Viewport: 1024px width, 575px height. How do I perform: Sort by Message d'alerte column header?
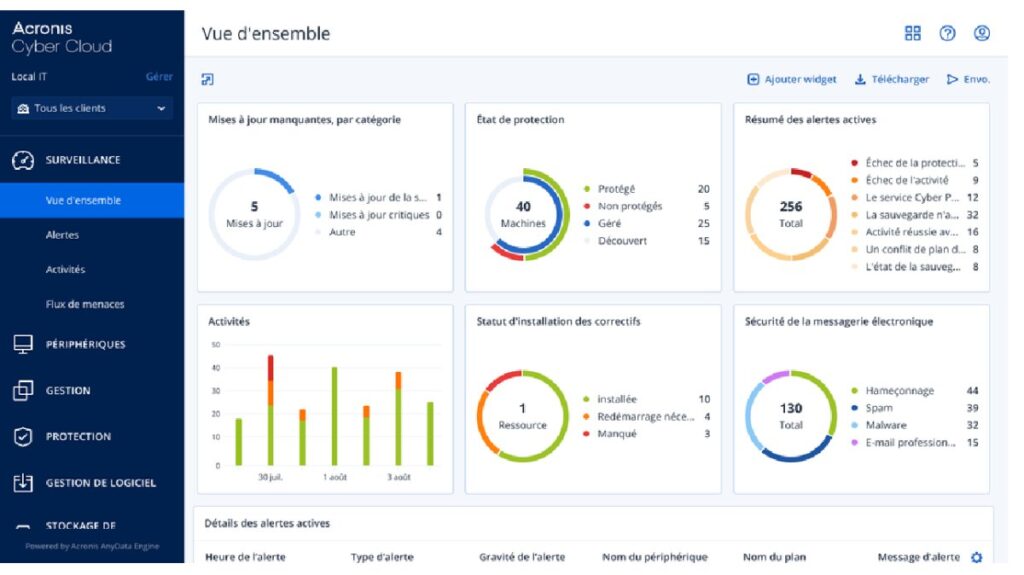[x=918, y=557]
